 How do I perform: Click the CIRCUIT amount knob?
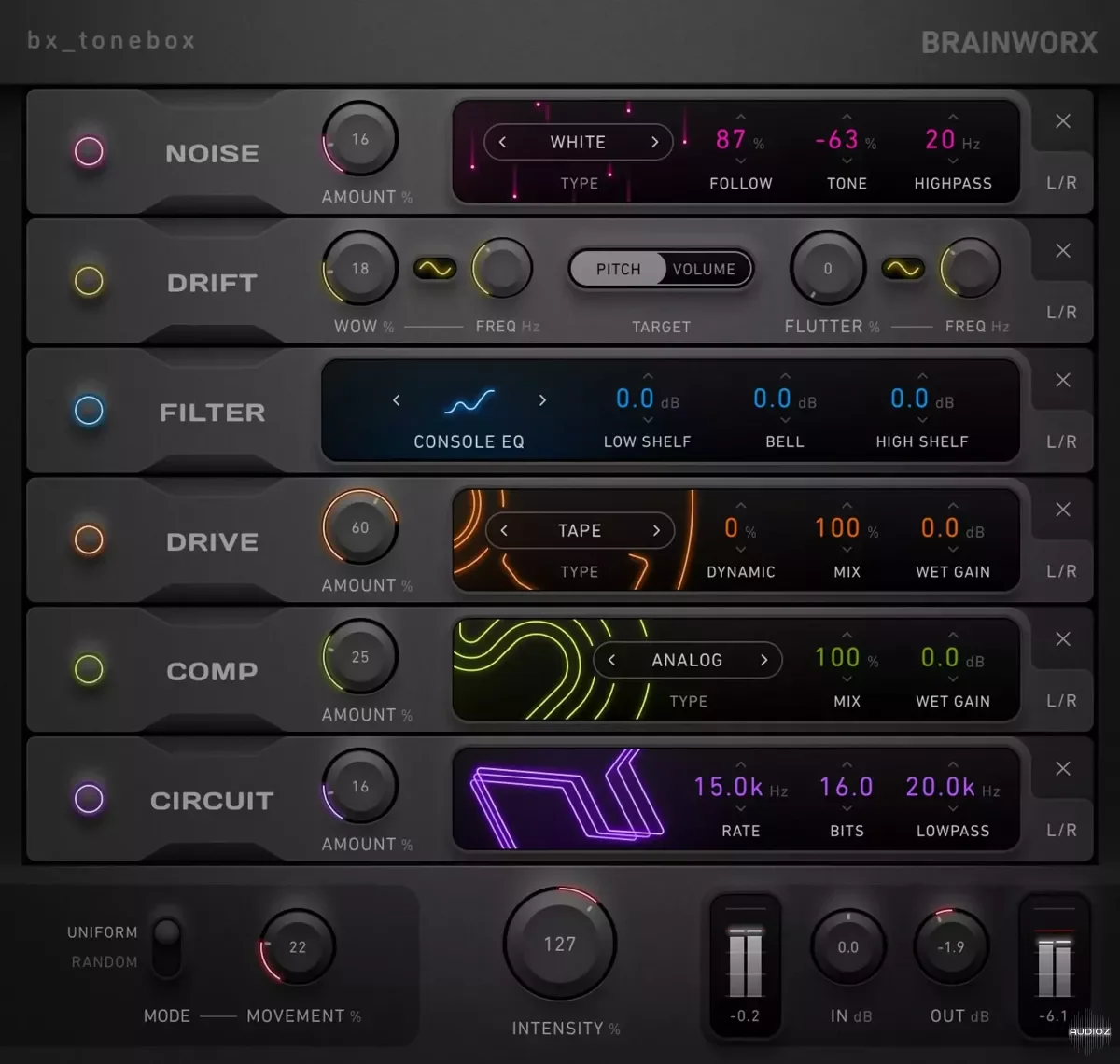click(360, 787)
